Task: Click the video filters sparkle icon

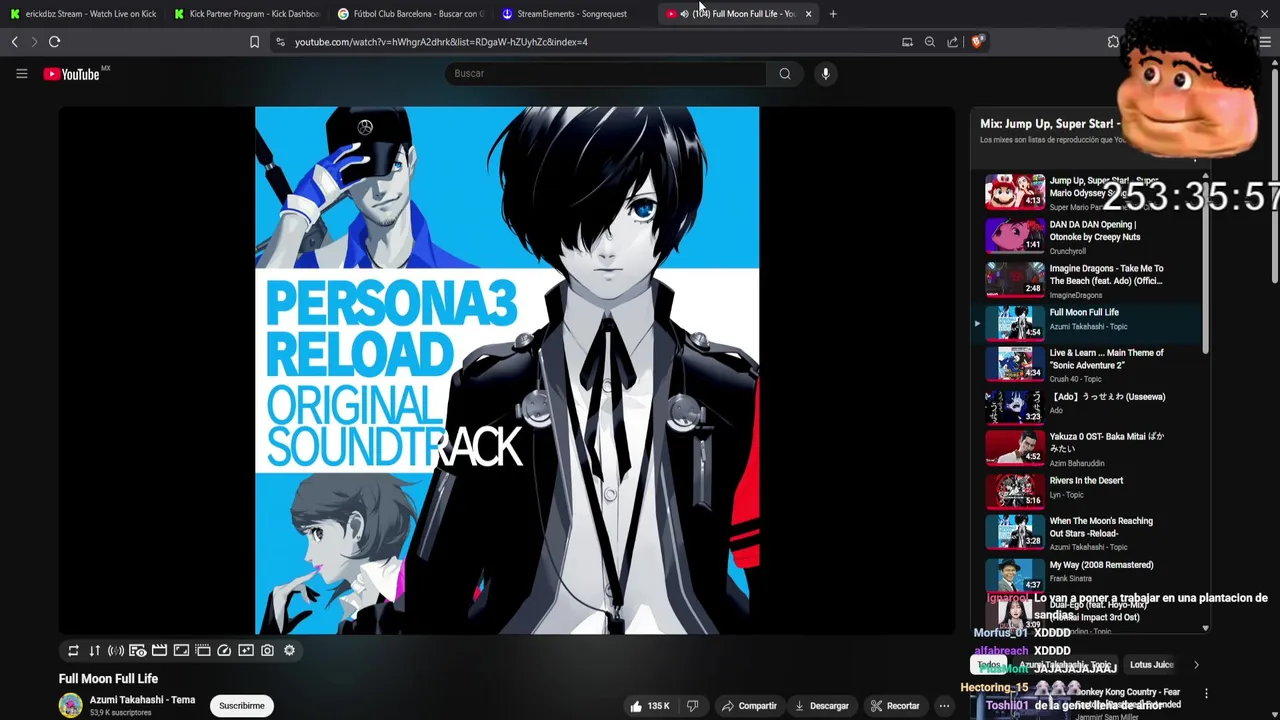Action: (x=246, y=650)
